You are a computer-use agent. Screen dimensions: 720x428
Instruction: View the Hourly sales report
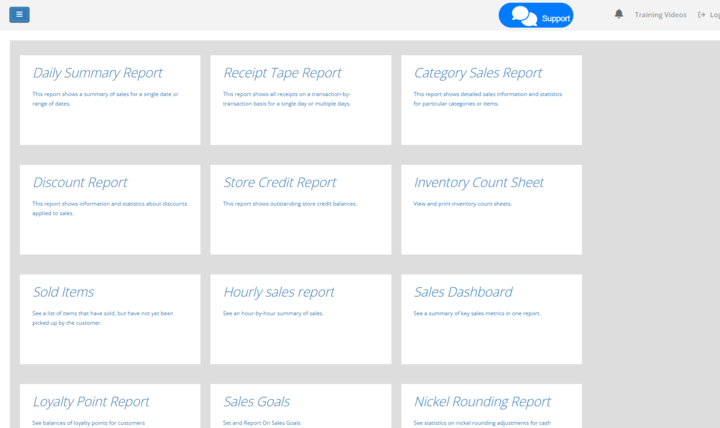tap(278, 292)
